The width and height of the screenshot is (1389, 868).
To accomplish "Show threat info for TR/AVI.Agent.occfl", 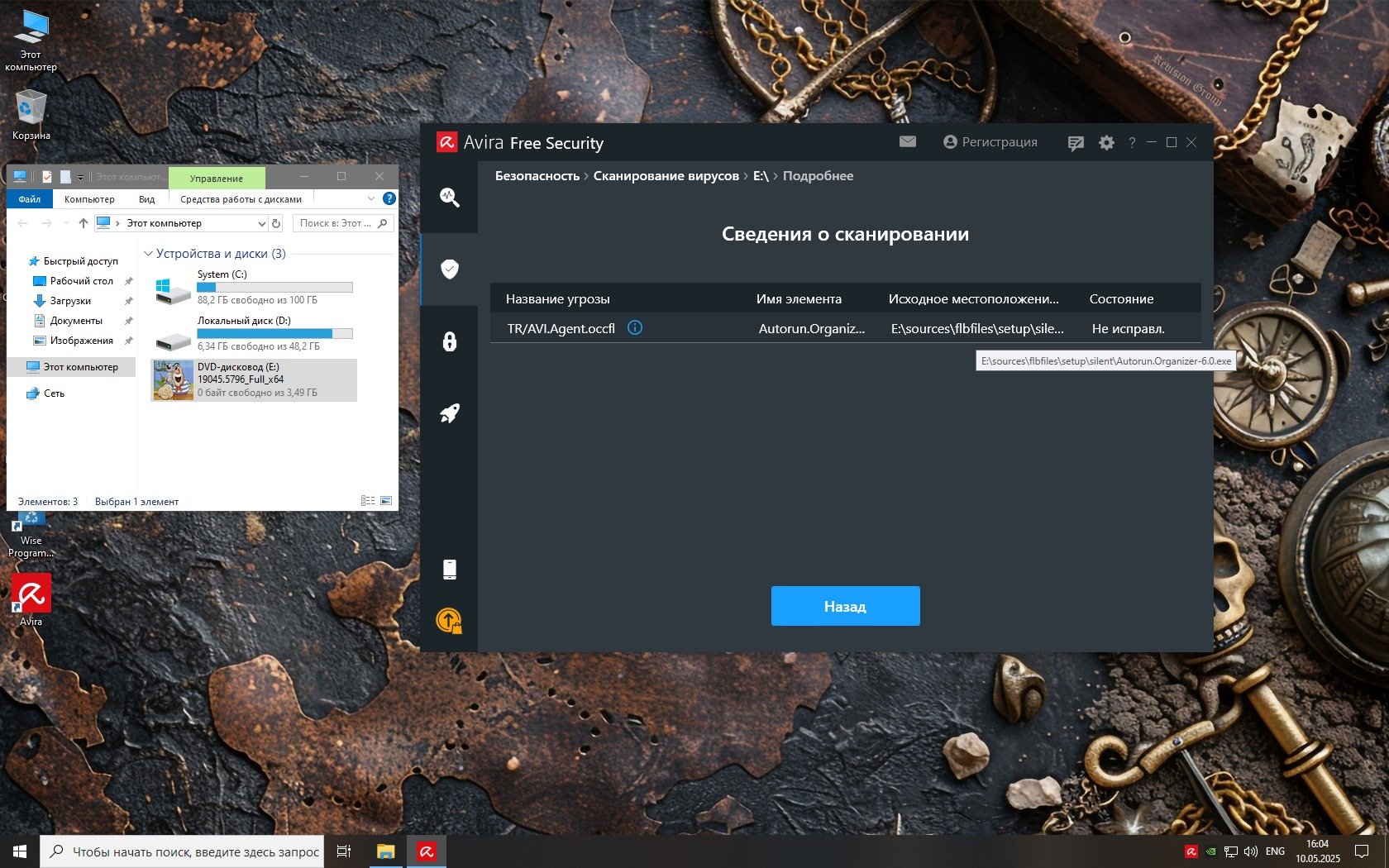I will (635, 328).
